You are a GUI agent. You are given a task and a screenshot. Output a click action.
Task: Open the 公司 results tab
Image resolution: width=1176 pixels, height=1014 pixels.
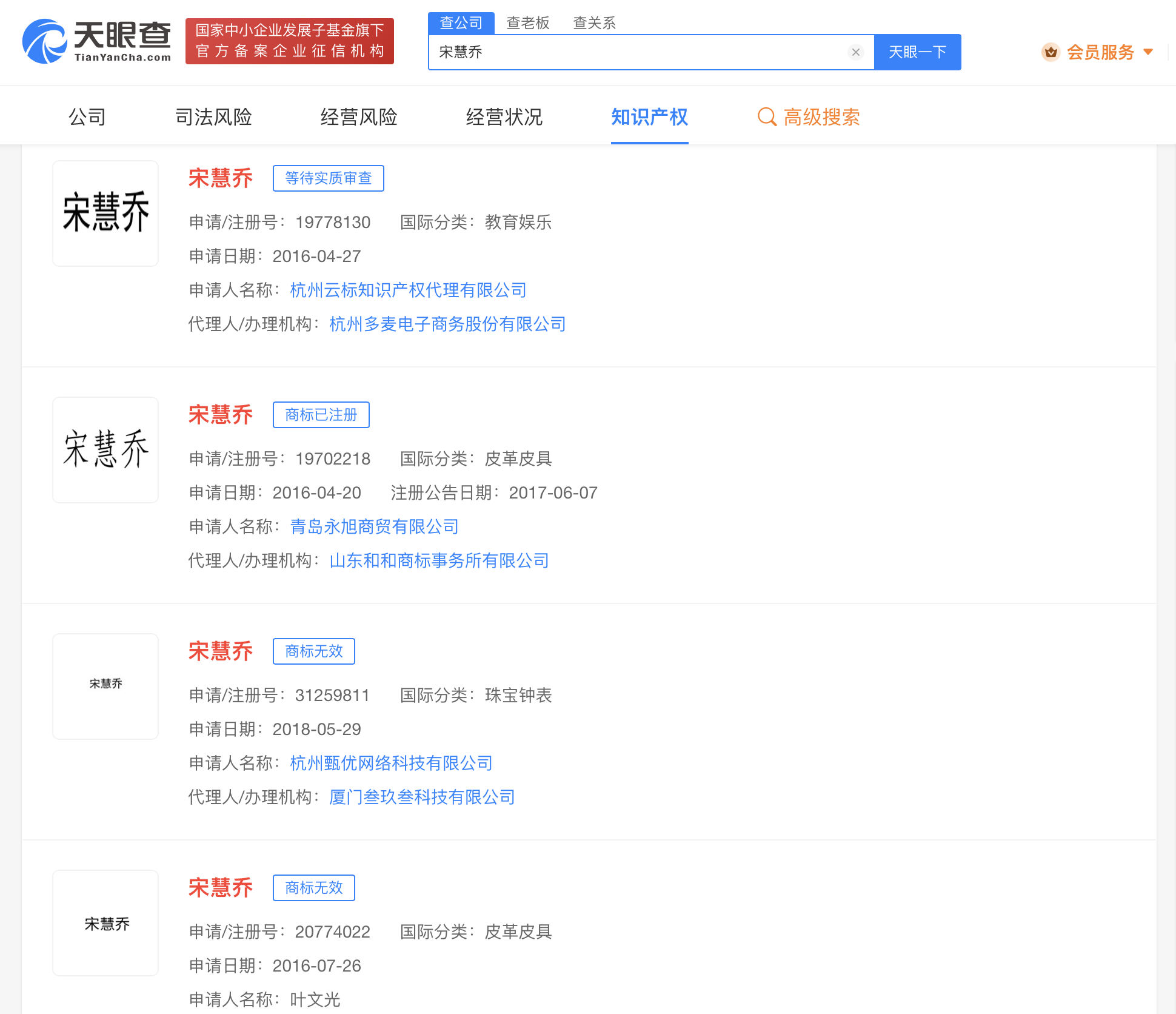tap(87, 116)
